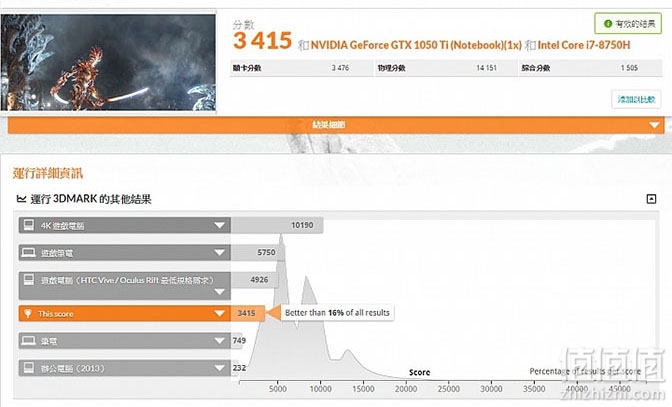Expand the laptop row scoring 749
672x407 pixels.
[219, 341]
